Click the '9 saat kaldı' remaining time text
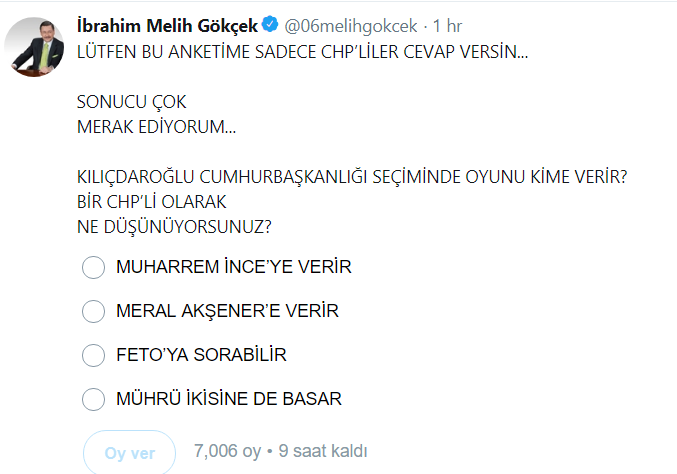Image resolution: width=677 pixels, height=474 pixels. coord(321,452)
